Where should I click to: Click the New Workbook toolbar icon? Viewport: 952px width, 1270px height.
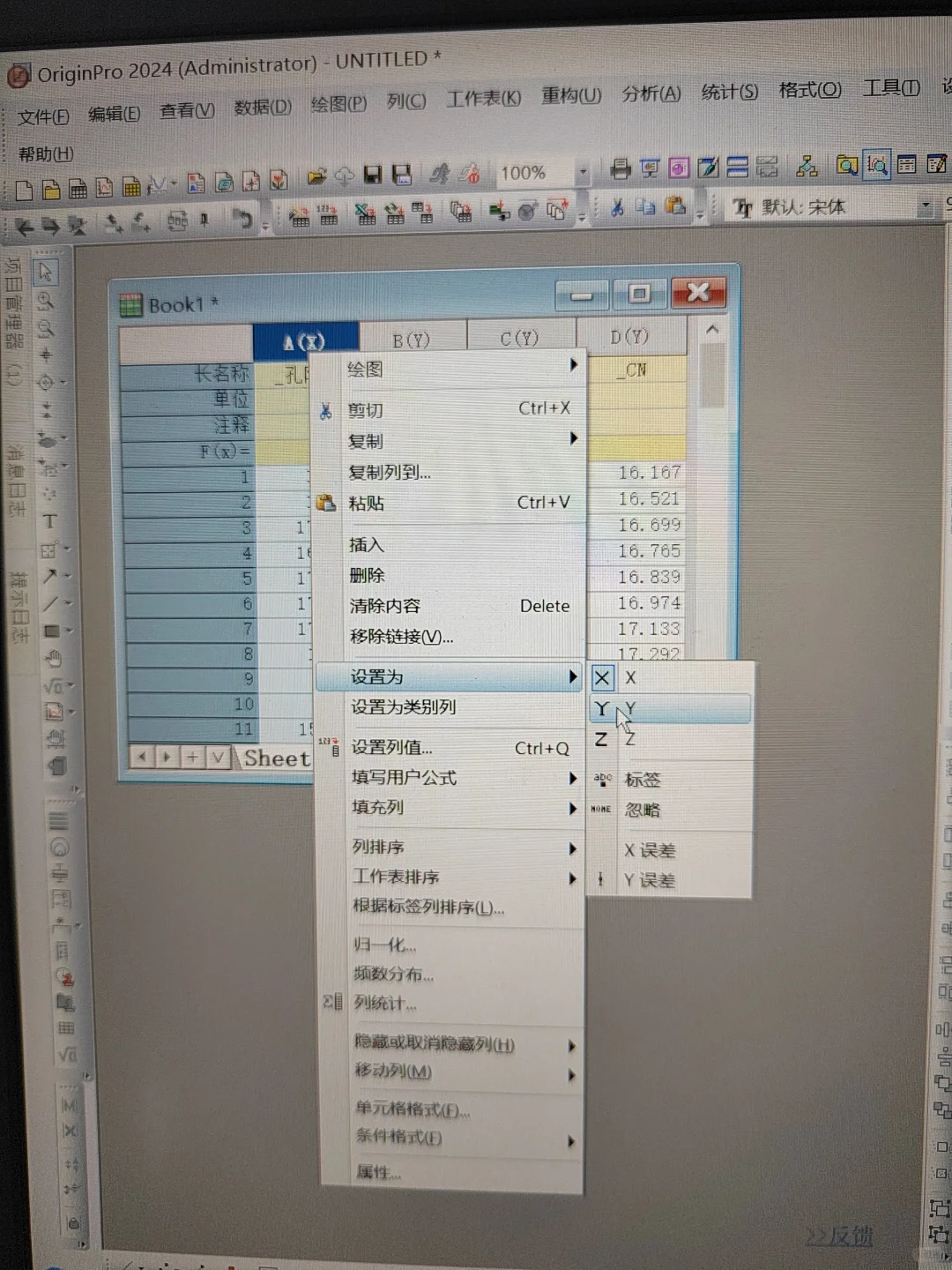coord(78,188)
